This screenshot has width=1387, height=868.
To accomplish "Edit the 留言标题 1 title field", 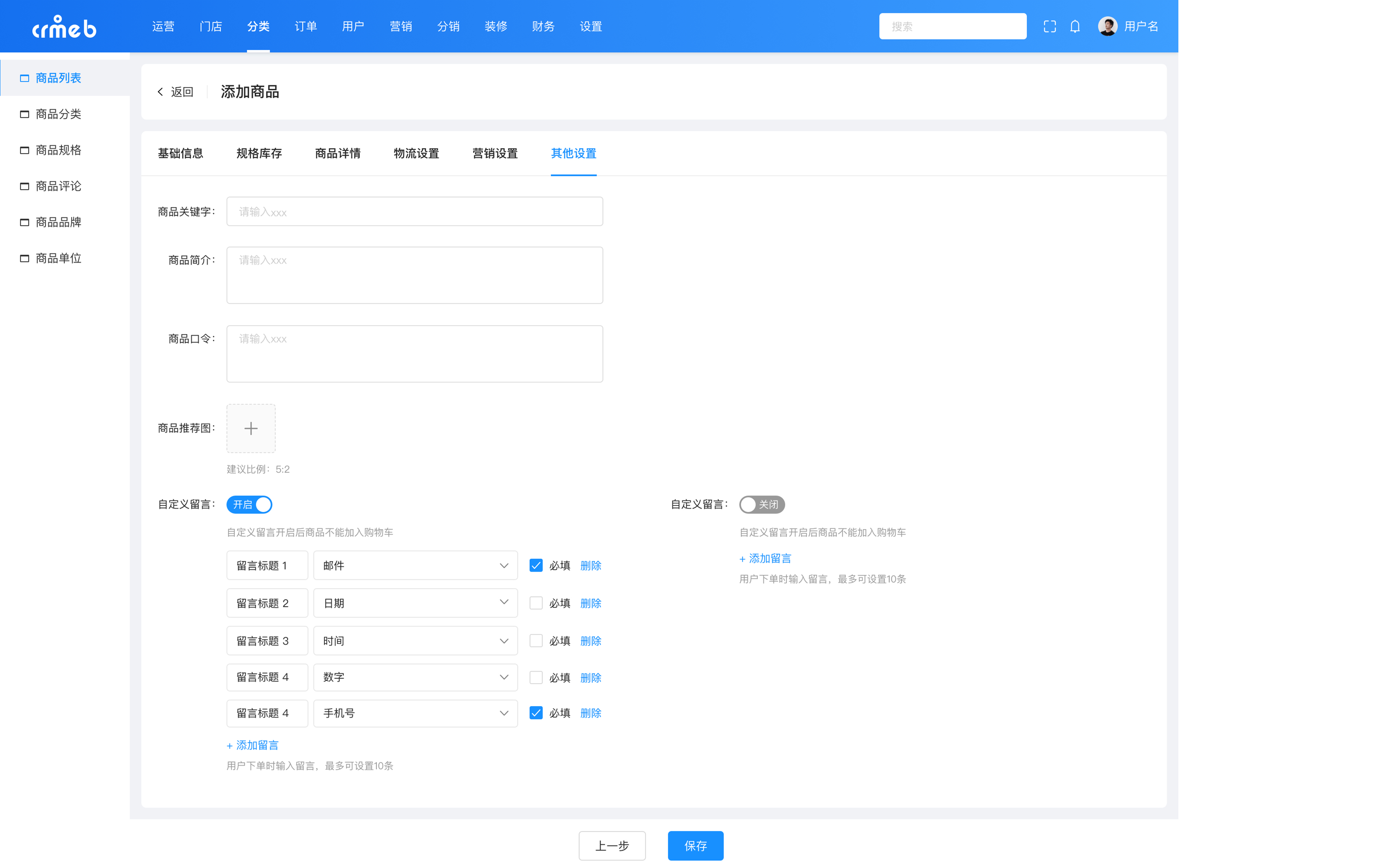I will pyautogui.click(x=267, y=566).
